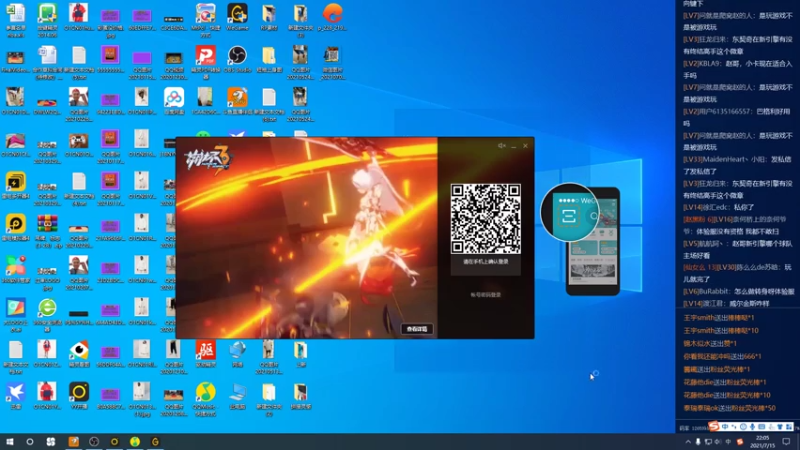
Task: Click the Cortana search circle on taskbar
Action: pos(30,442)
